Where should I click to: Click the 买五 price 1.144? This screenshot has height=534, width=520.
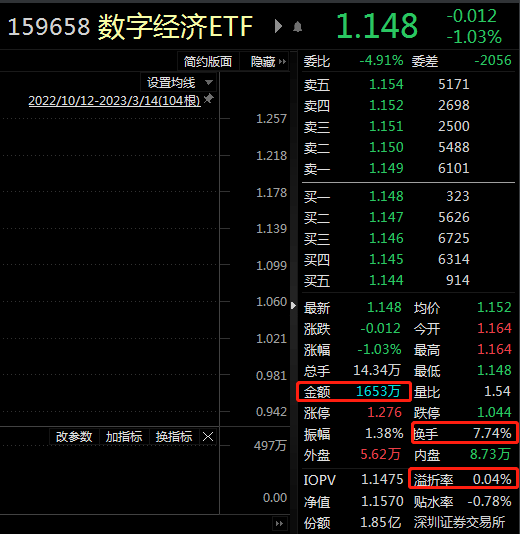pos(387,280)
